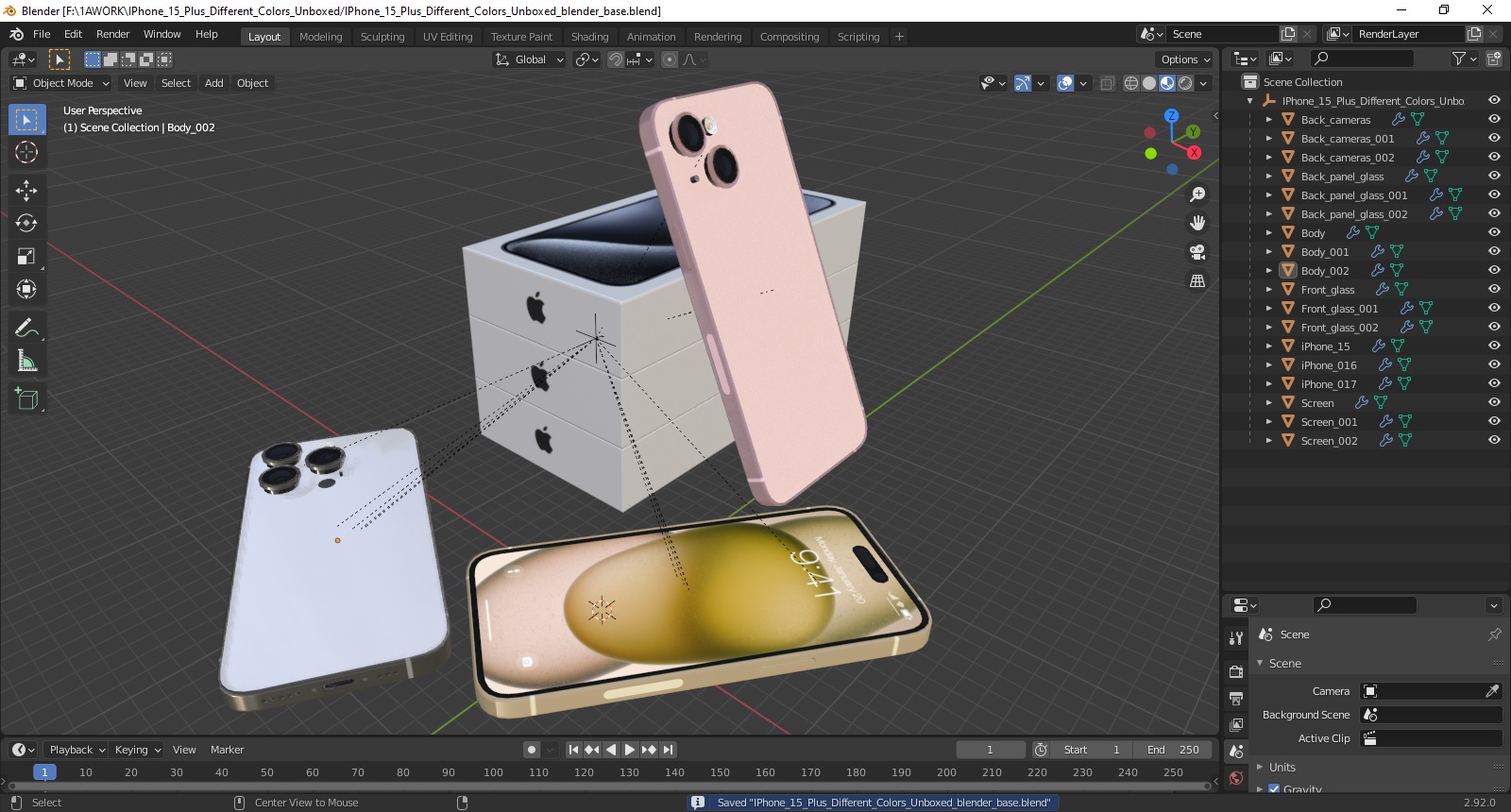Open Global transform orientation dropdown
This screenshot has height=812, width=1511.
coord(529,59)
